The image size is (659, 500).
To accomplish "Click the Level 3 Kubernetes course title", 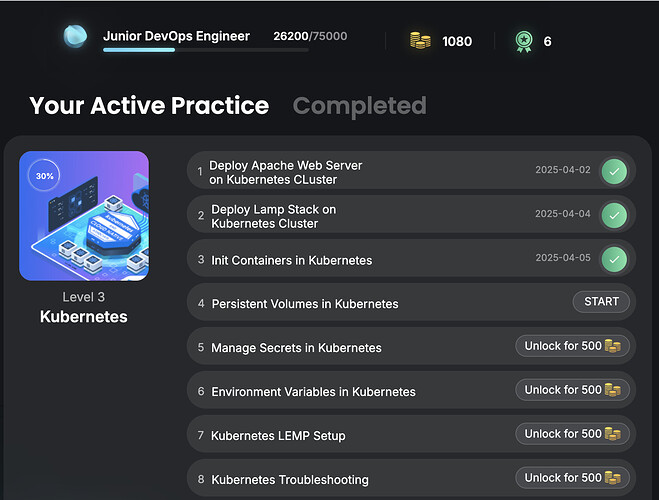I will (84, 316).
